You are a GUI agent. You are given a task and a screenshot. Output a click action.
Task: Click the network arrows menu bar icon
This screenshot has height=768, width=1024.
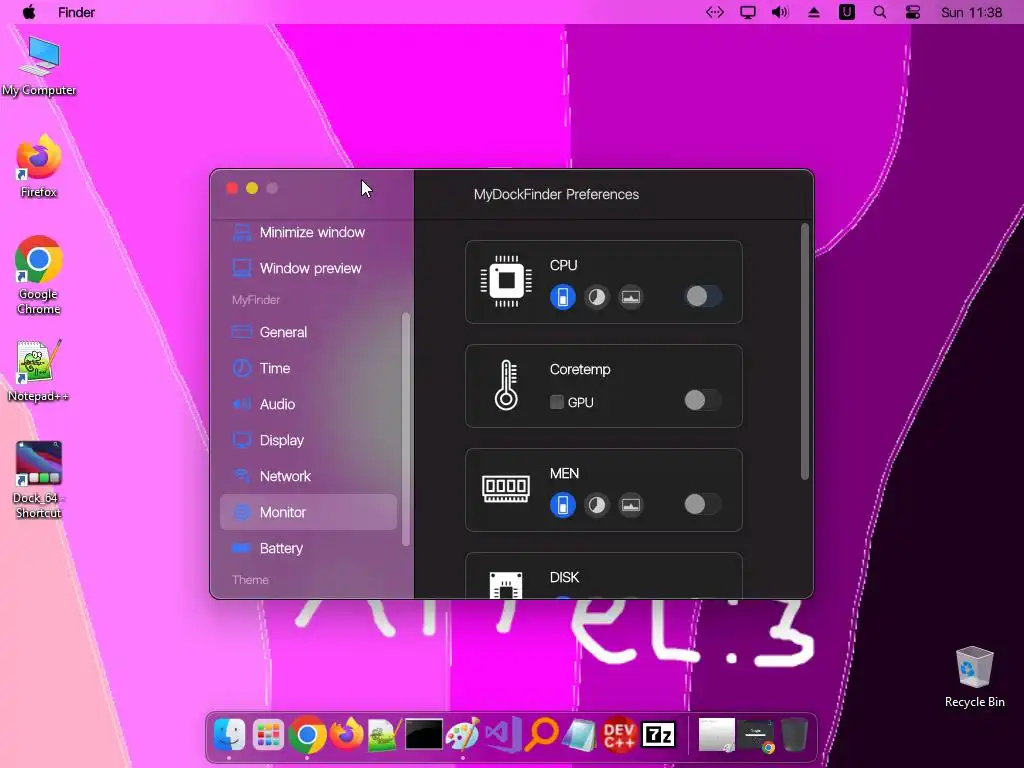coord(715,12)
